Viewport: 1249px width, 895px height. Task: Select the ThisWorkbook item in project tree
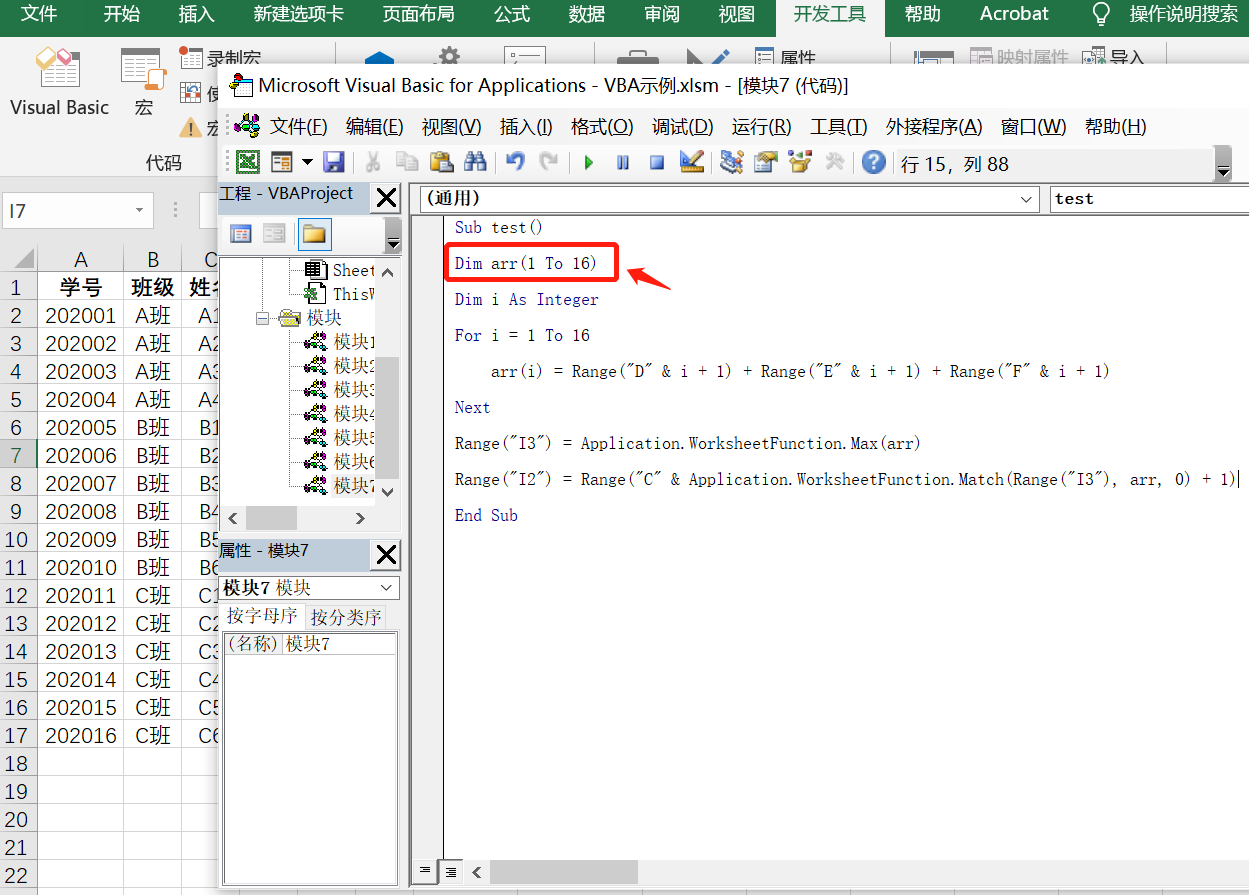click(x=340, y=294)
